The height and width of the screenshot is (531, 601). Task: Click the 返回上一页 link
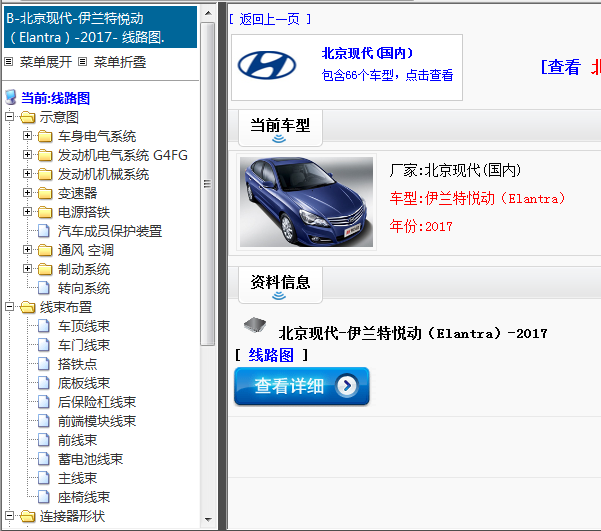[270, 19]
